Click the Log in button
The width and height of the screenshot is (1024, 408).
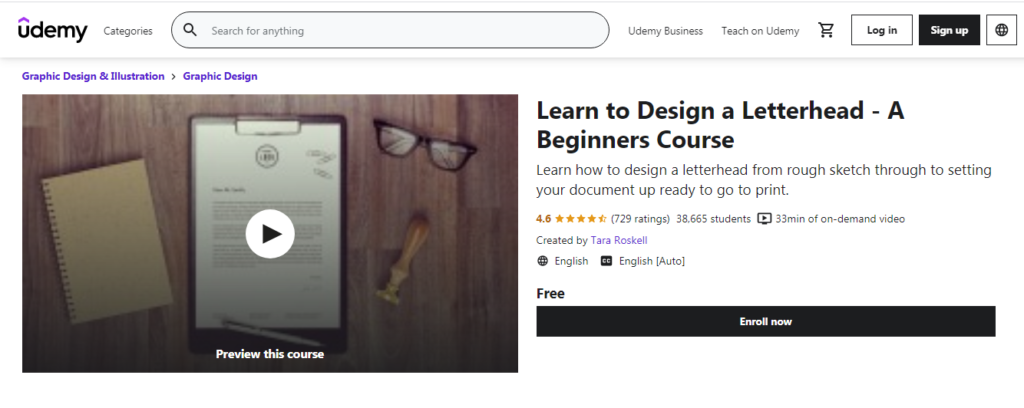pos(882,30)
